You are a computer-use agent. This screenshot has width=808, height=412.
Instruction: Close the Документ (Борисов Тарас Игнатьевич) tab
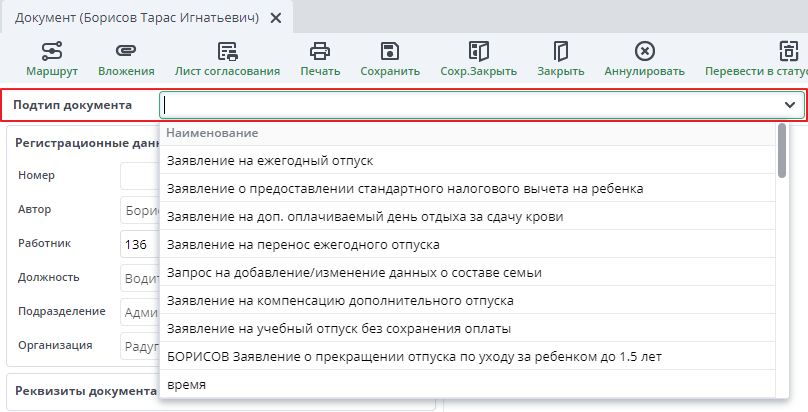click(276, 18)
